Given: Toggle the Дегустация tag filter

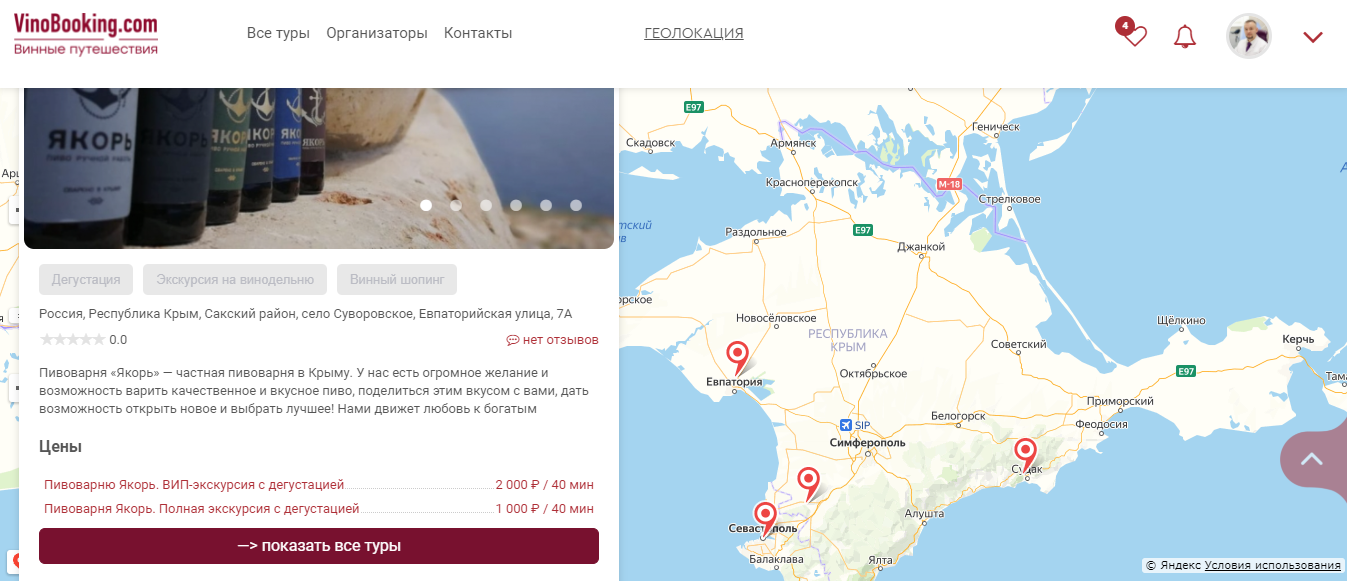Looking at the screenshot, I should [x=86, y=280].
